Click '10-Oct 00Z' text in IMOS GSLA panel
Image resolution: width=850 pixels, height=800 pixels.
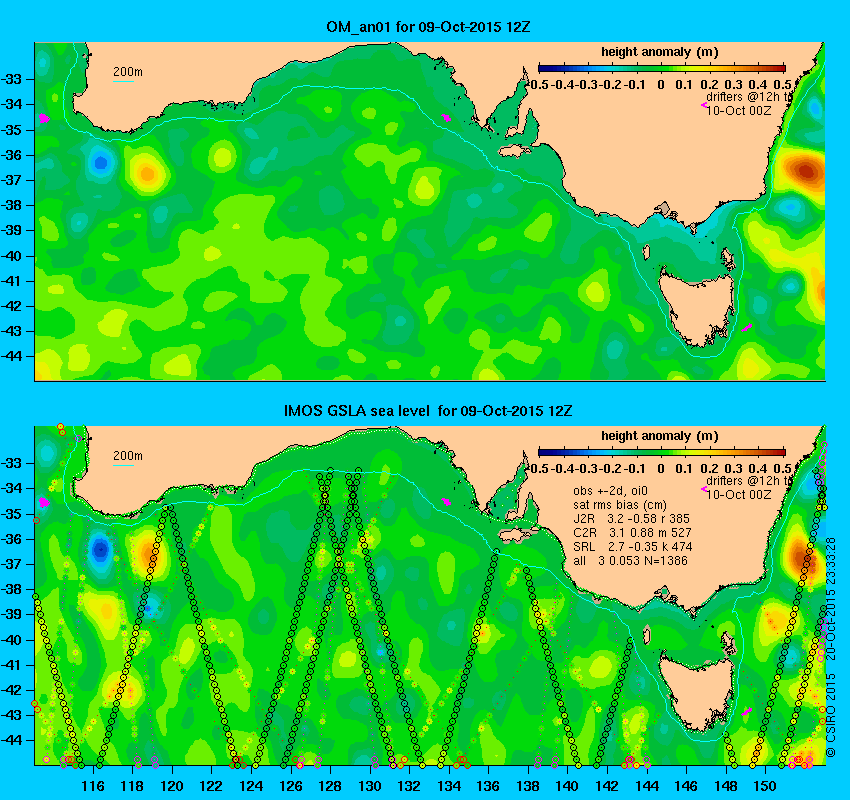[738, 495]
